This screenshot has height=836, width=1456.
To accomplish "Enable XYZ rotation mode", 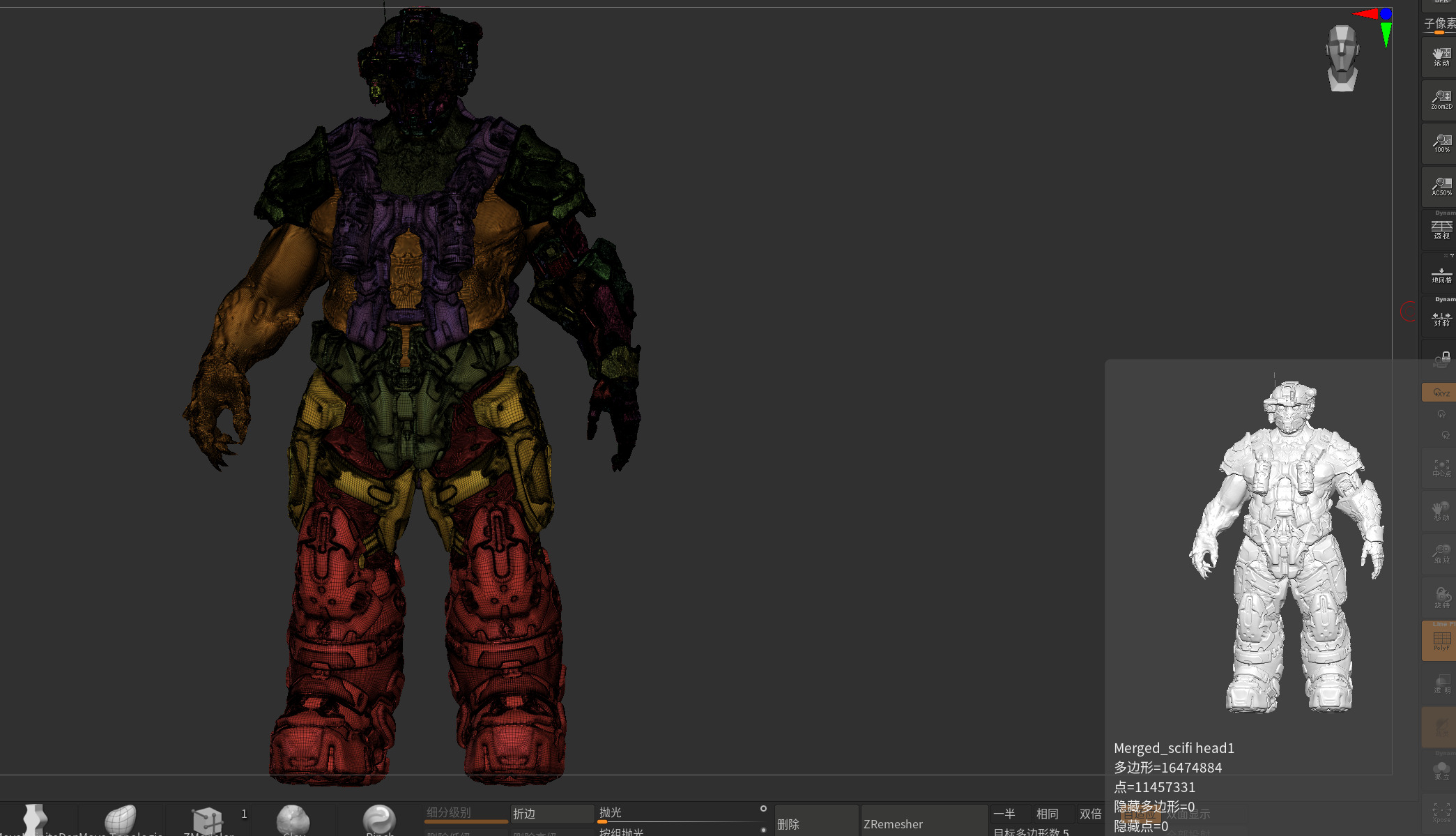I will [x=1440, y=393].
